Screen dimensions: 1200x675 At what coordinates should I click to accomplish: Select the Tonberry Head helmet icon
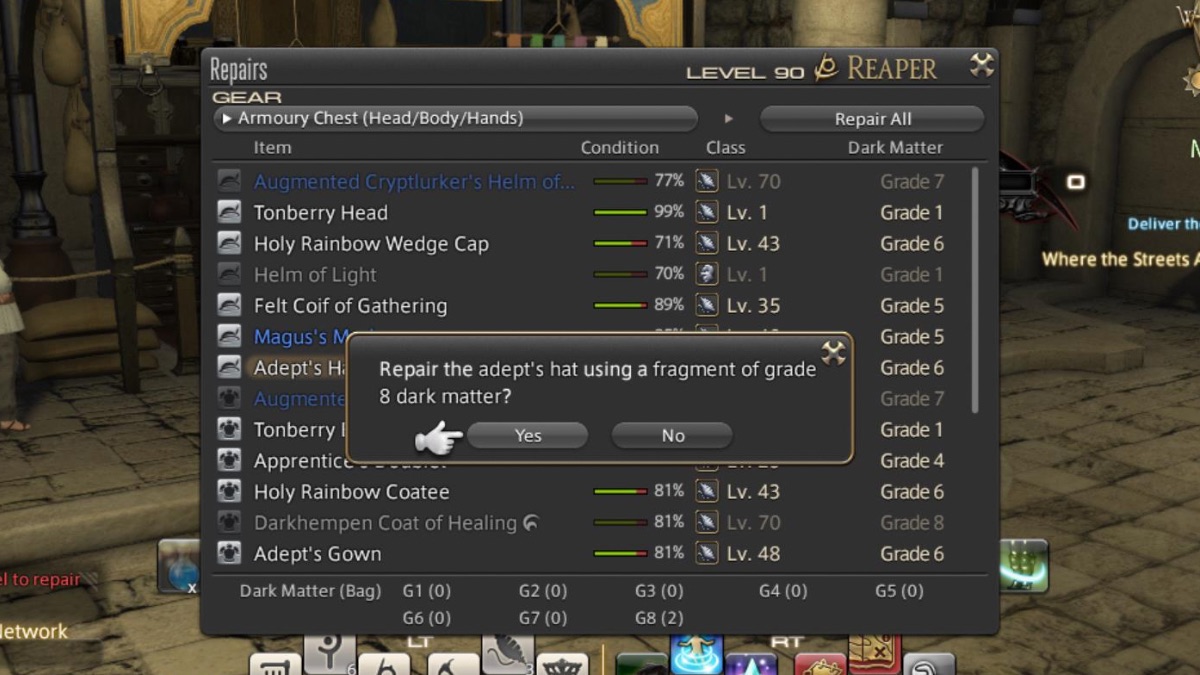click(229, 212)
